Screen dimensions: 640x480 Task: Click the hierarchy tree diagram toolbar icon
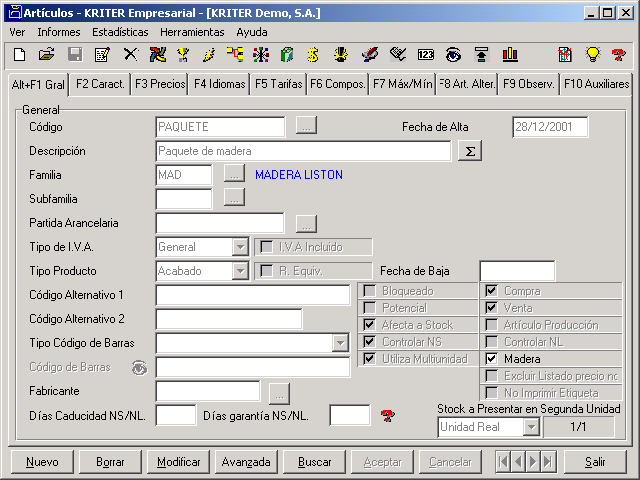point(235,54)
